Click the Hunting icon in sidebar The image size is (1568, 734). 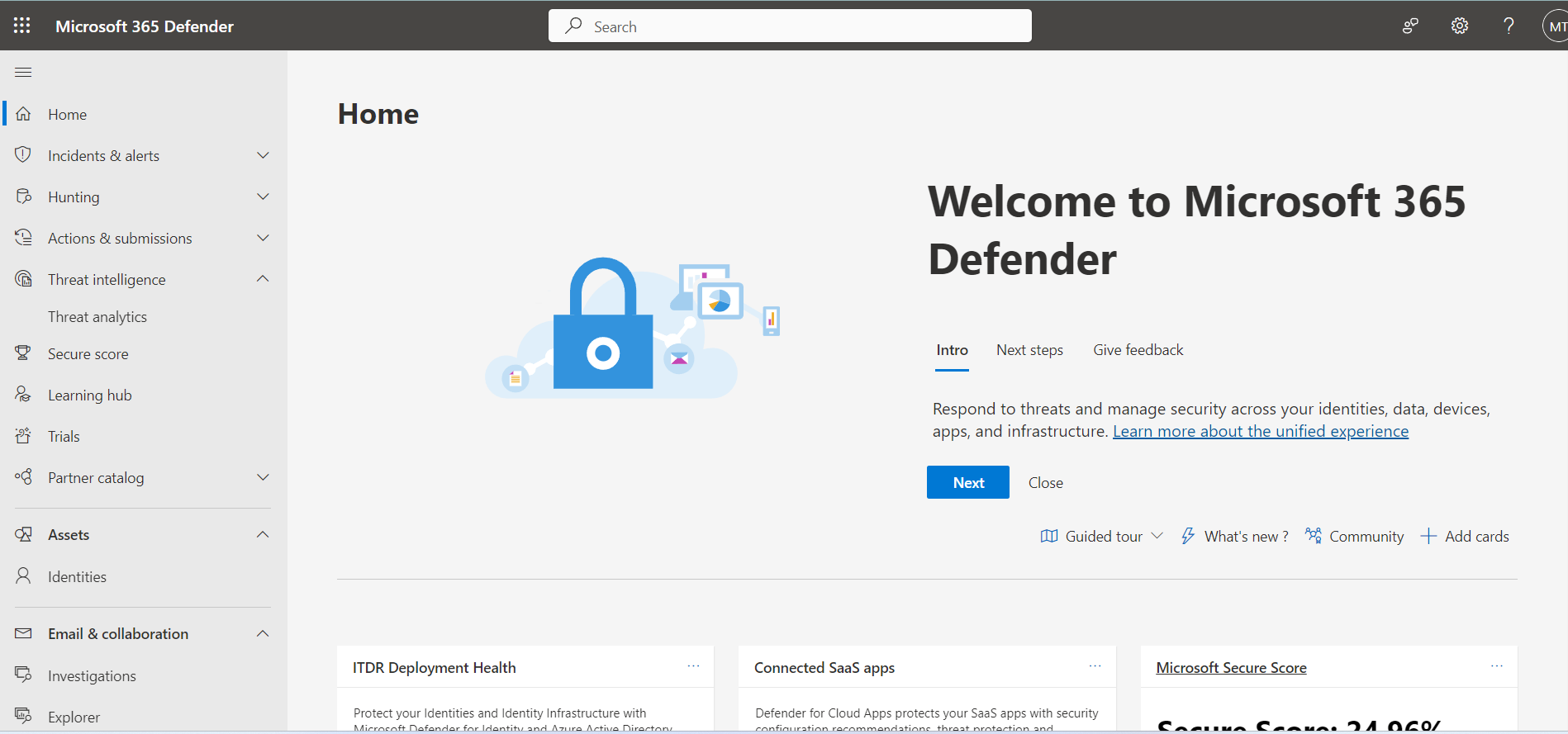point(23,197)
